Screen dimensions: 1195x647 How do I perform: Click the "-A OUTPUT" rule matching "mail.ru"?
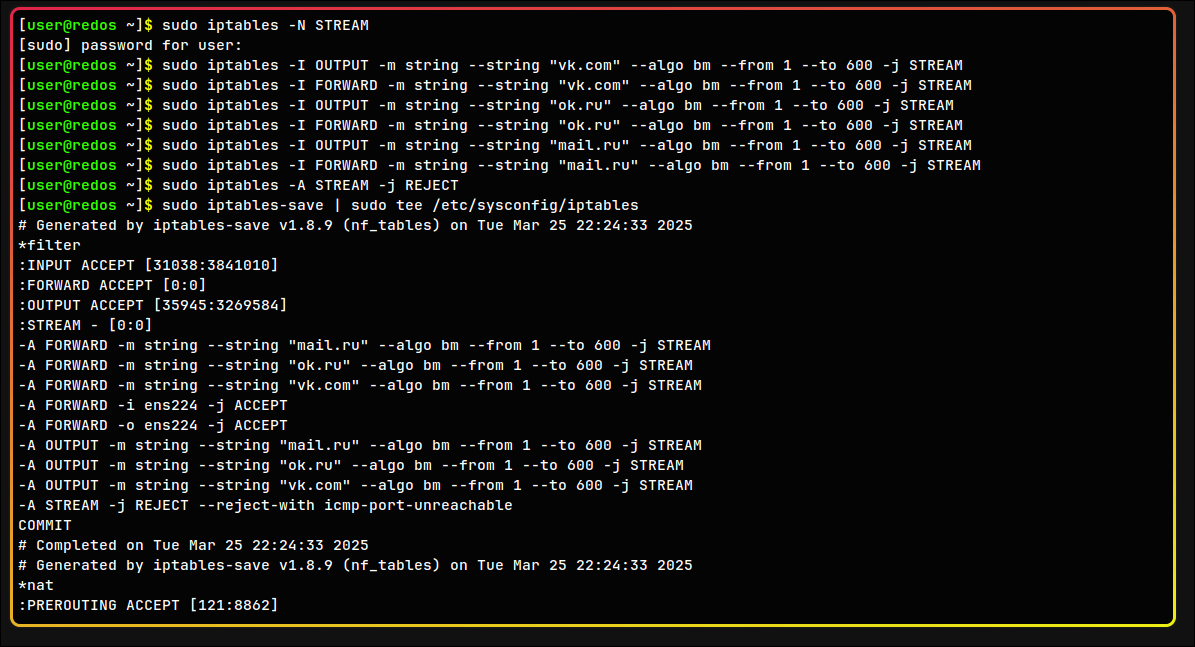click(x=360, y=445)
